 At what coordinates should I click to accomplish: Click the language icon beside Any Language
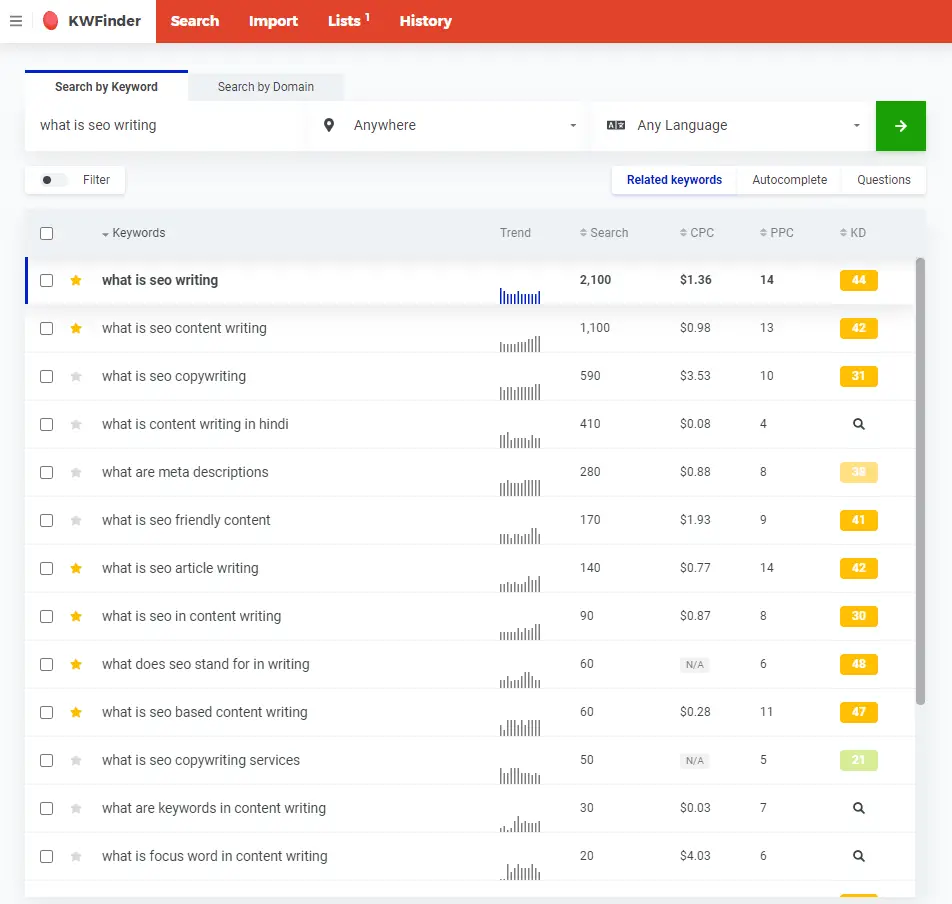coord(616,126)
